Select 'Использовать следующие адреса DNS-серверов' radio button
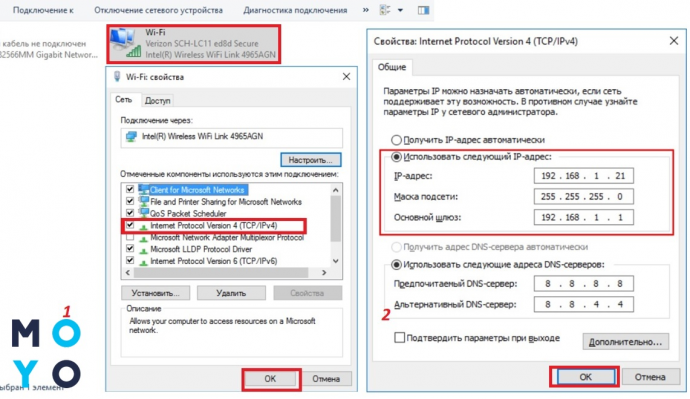This screenshot has height=399, width=690. tap(396, 264)
